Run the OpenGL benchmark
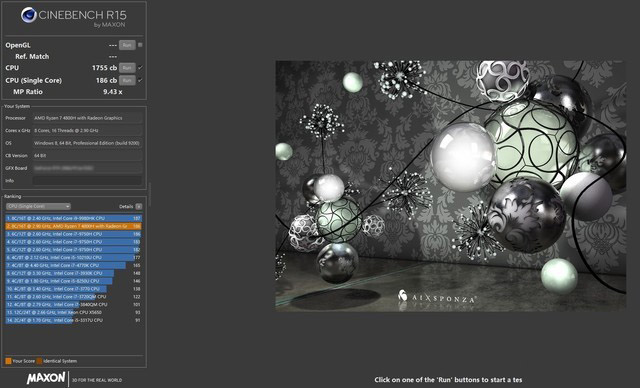The height and width of the screenshot is (388, 640). click(127, 45)
